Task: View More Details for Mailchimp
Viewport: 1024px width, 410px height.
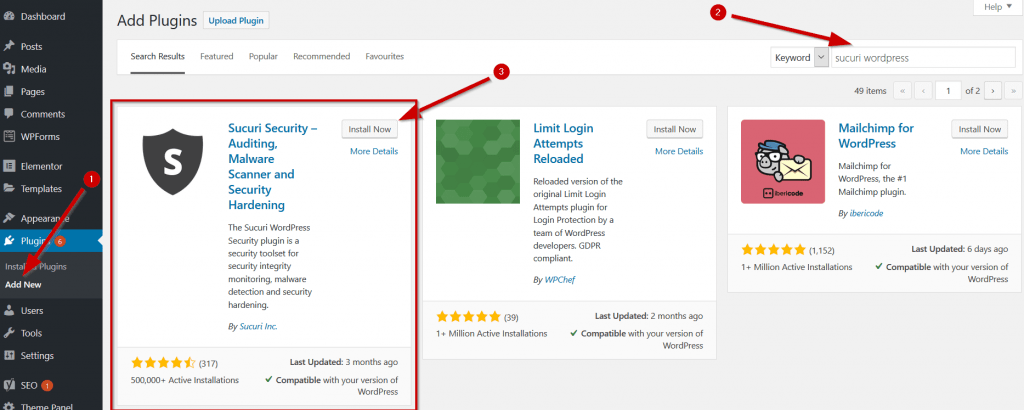Action: (x=984, y=151)
